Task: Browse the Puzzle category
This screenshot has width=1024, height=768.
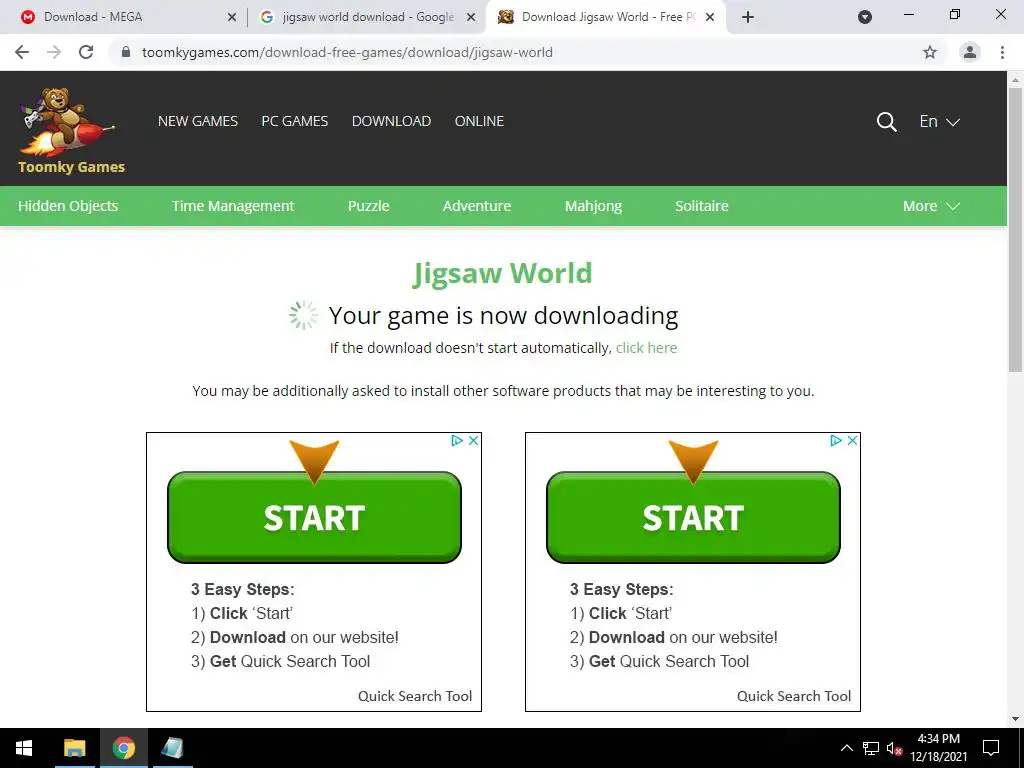Action: pos(368,206)
